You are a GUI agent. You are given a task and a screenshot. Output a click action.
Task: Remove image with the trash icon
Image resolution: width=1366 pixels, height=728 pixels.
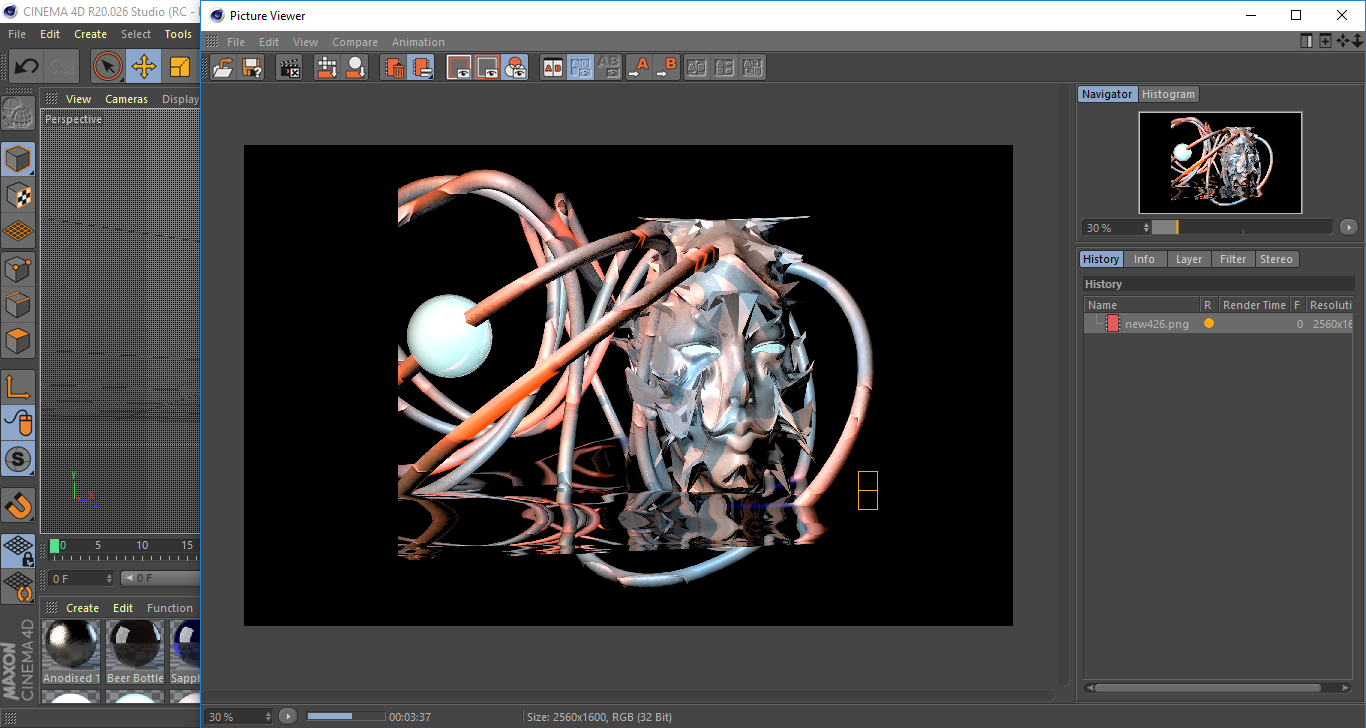tap(394, 68)
